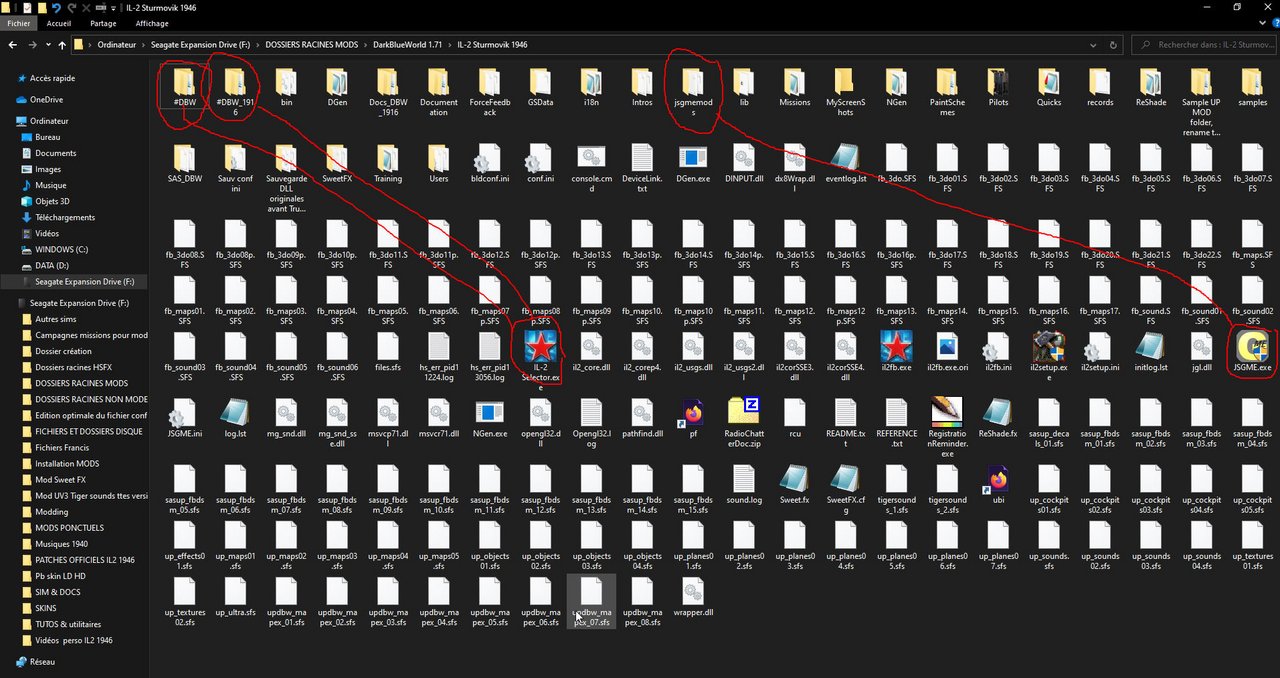Open the pf Firefox shortcut
The image size is (1280, 678).
pos(693,418)
